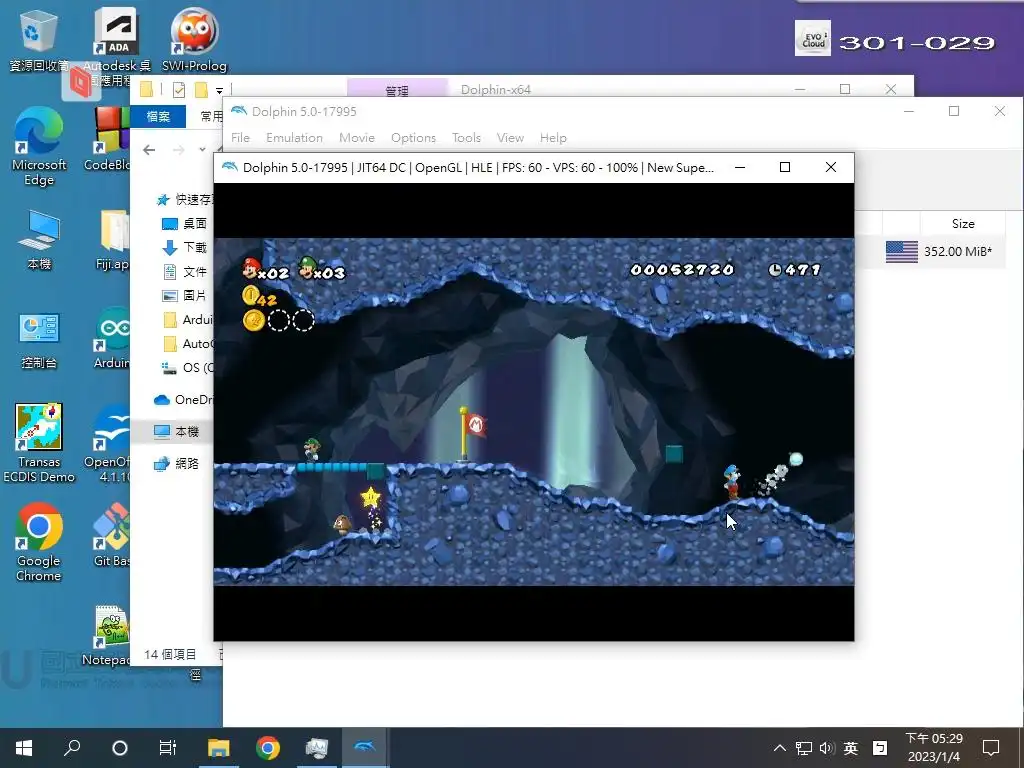The height and width of the screenshot is (768, 1024).
Task: Open Dolphin Emulation menu
Action: coord(295,138)
